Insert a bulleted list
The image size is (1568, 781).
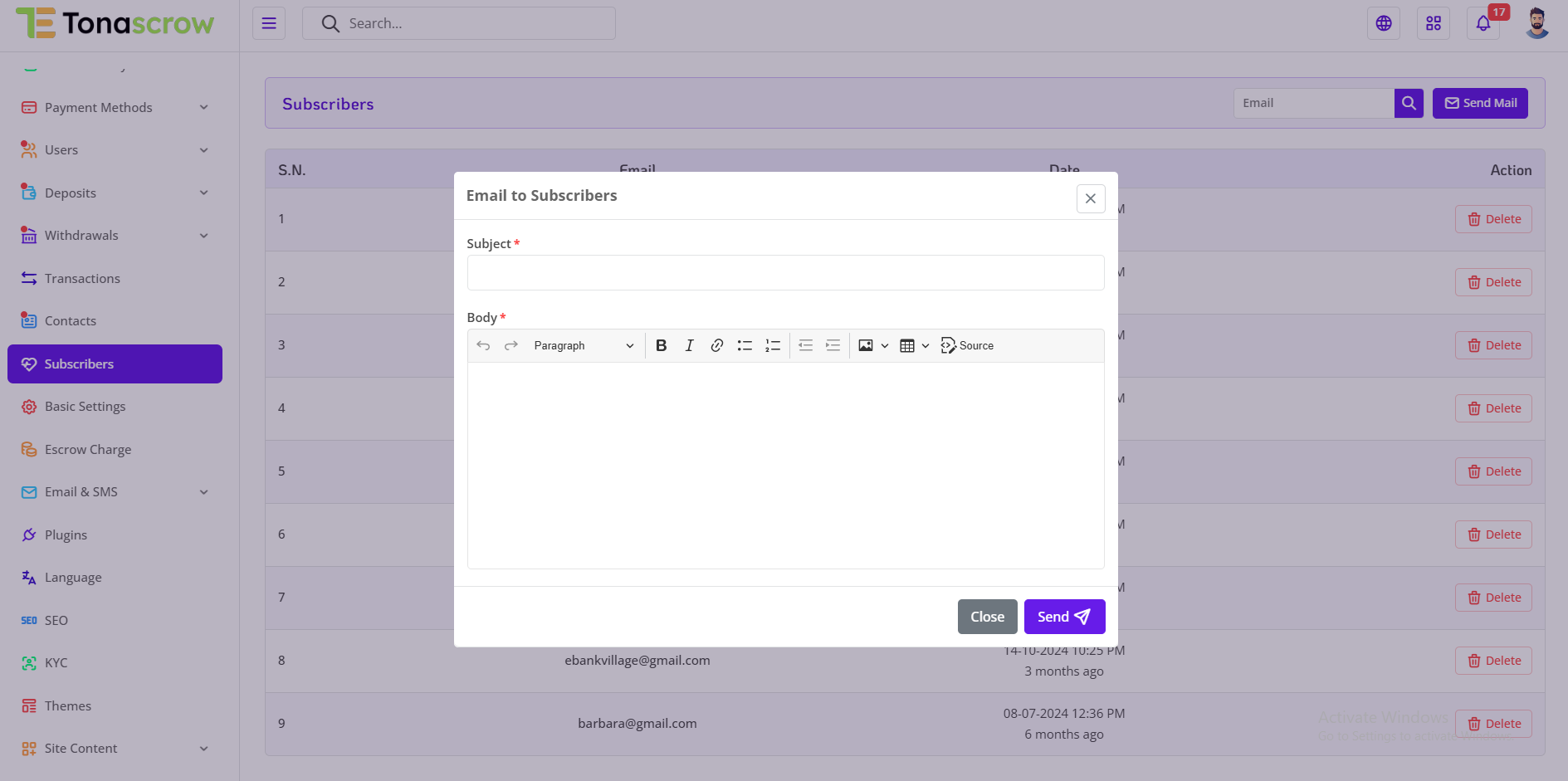(745, 346)
